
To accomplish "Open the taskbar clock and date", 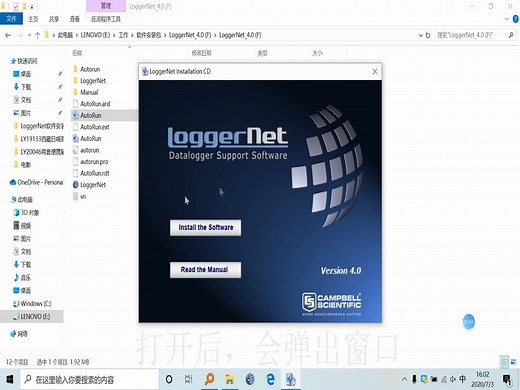I will (x=482, y=379).
